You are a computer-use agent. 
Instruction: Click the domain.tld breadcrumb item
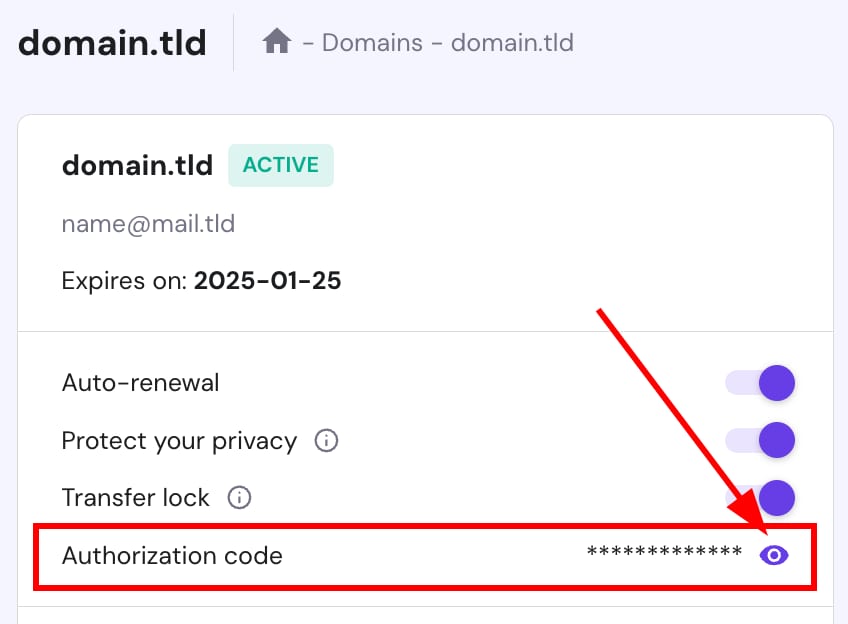click(512, 43)
